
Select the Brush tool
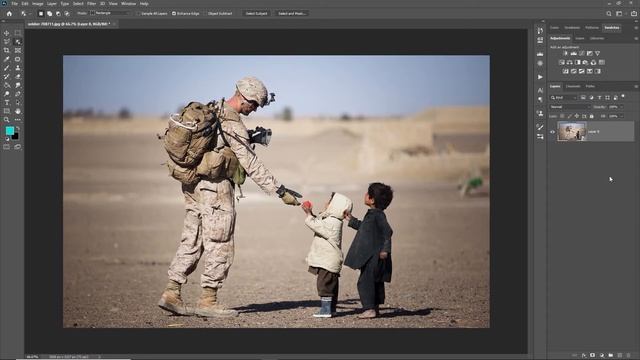(x=7, y=68)
